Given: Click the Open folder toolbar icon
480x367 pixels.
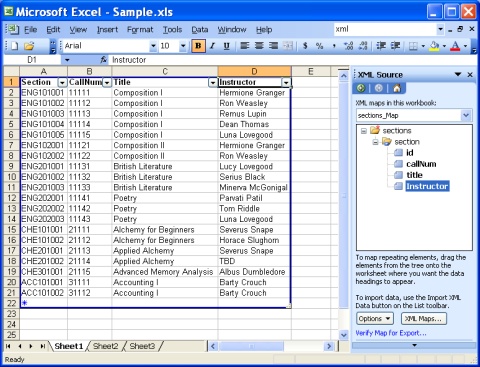Looking at the screenshot, I should coord(29,46).
